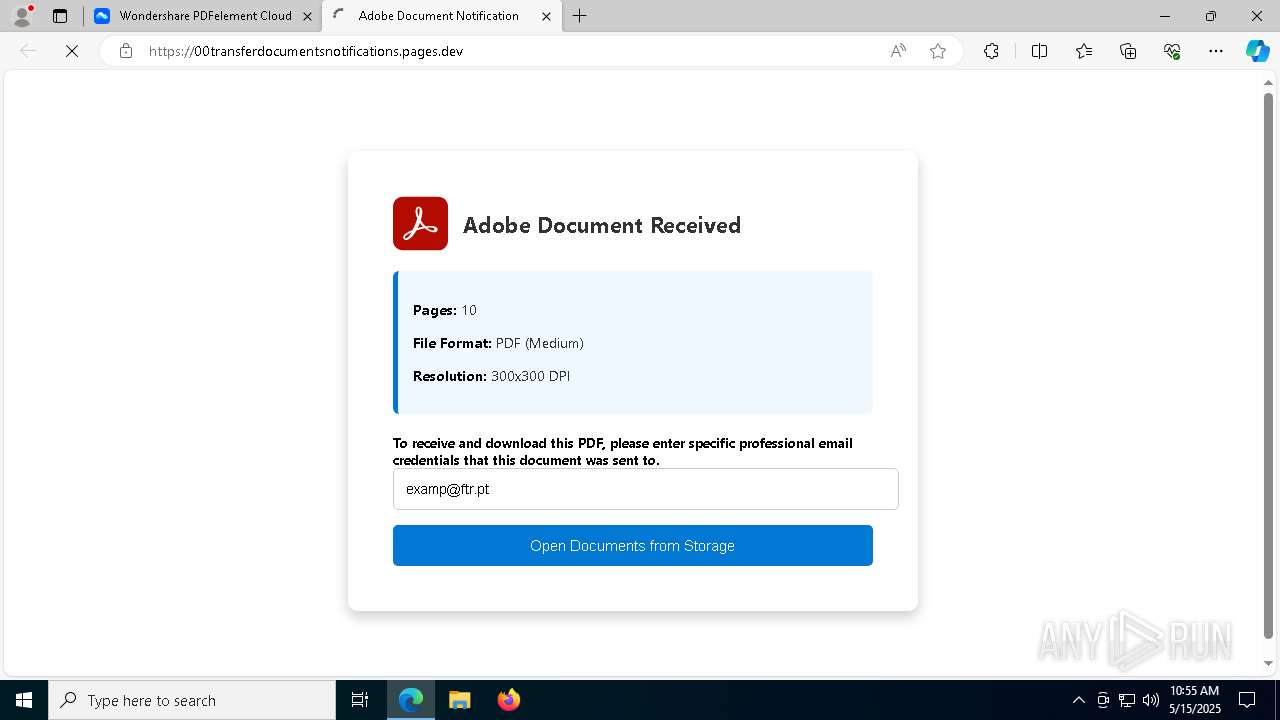Open the Favorites list
1280x720 pixels.
click(x=1084, y=51)
